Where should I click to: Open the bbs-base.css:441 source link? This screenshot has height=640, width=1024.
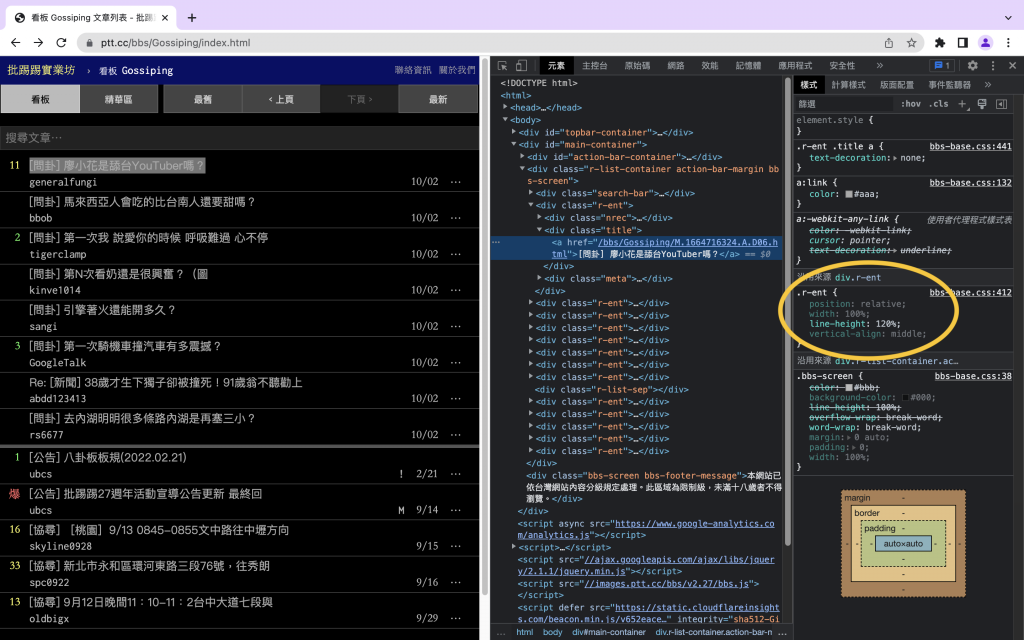tap(970, 146)
